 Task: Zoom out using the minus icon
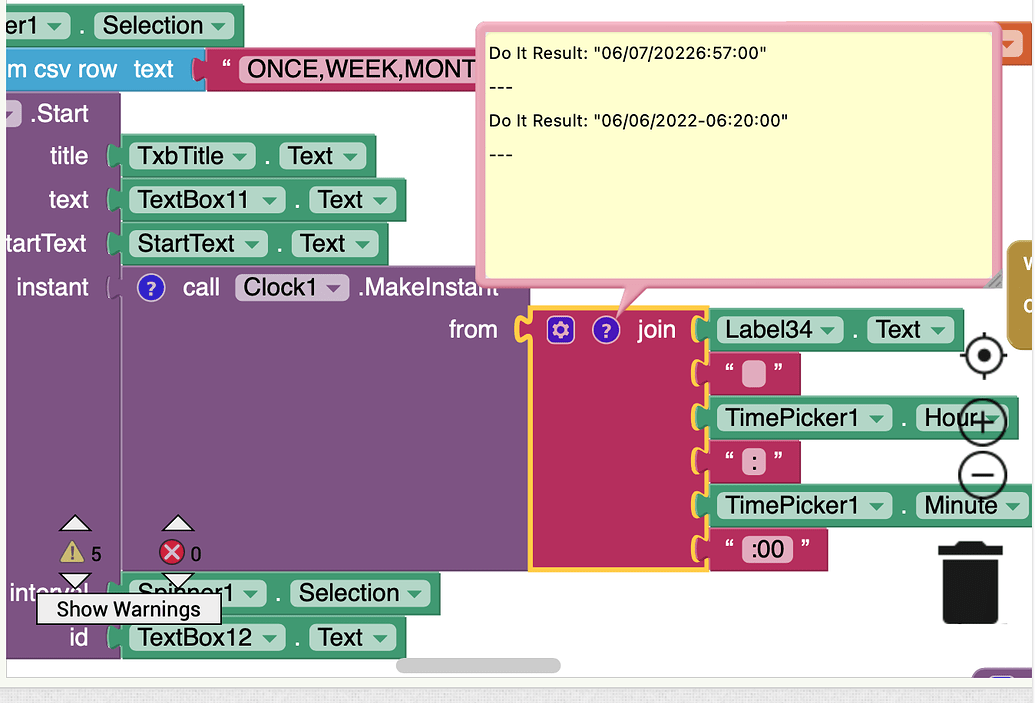pos(982,475)
